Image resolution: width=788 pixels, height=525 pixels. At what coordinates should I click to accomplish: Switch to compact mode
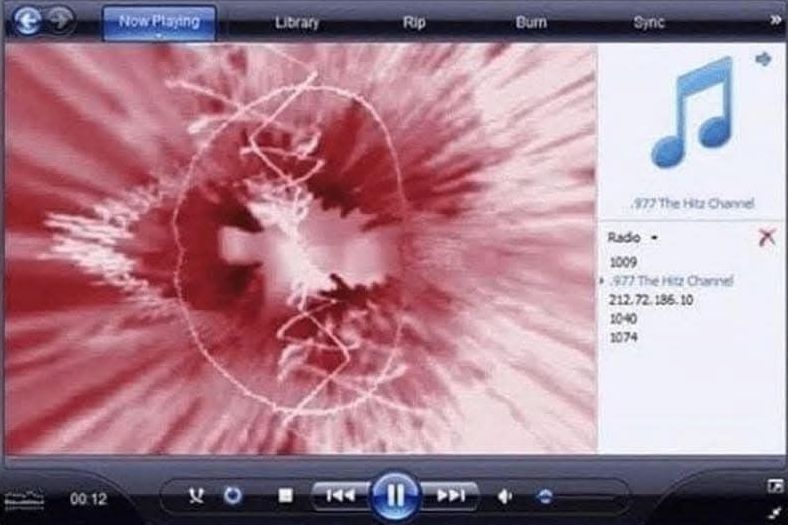[x=775, y=512]
